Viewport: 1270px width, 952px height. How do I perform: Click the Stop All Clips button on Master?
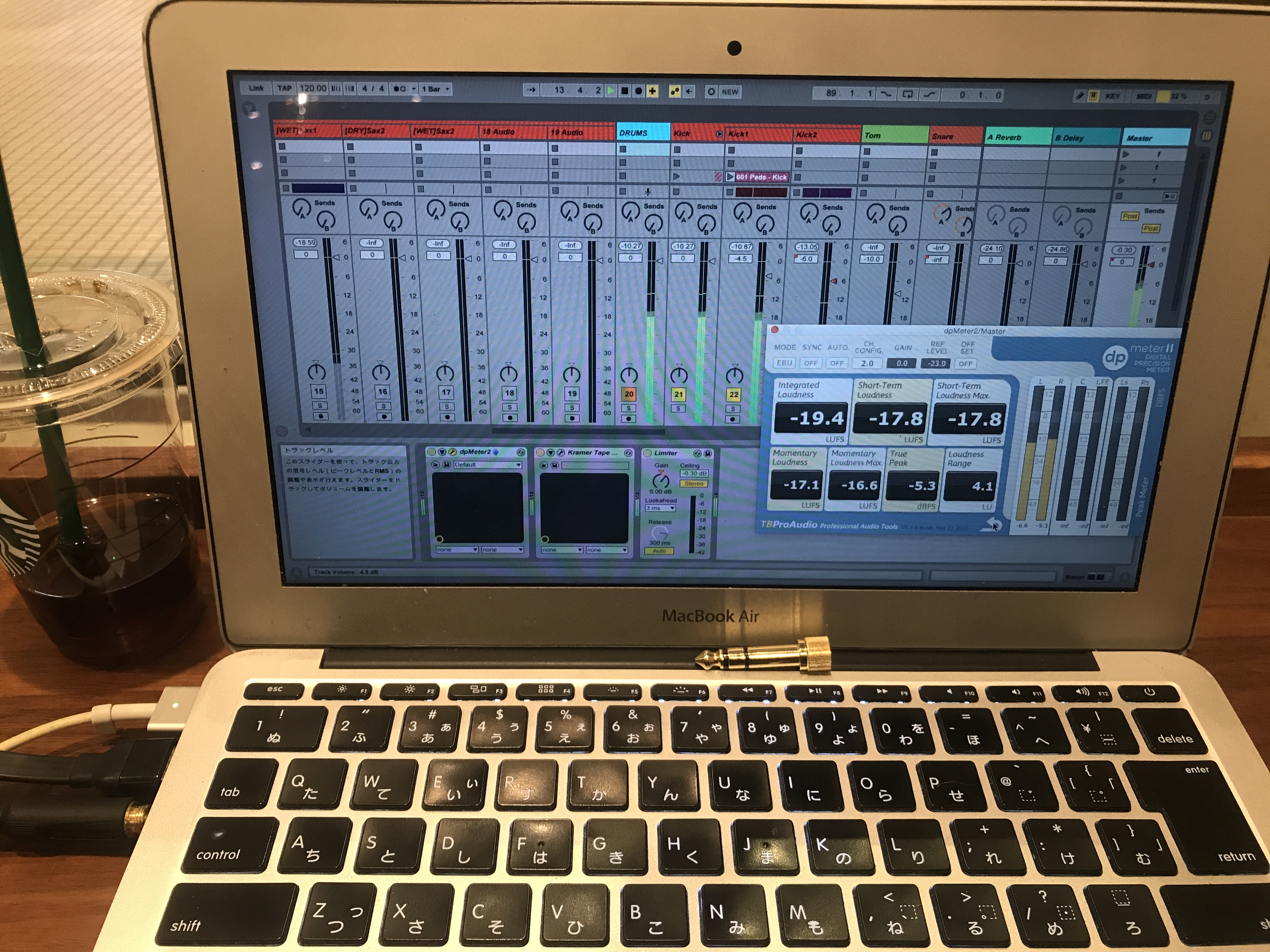tap(1118, 196)
